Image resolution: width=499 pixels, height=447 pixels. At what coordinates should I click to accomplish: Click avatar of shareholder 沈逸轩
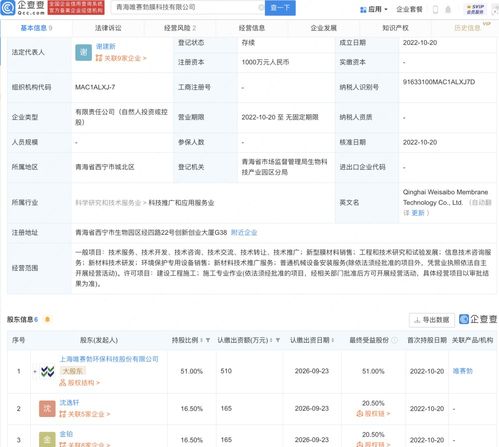pyautogui.click(x=47, y=409)
